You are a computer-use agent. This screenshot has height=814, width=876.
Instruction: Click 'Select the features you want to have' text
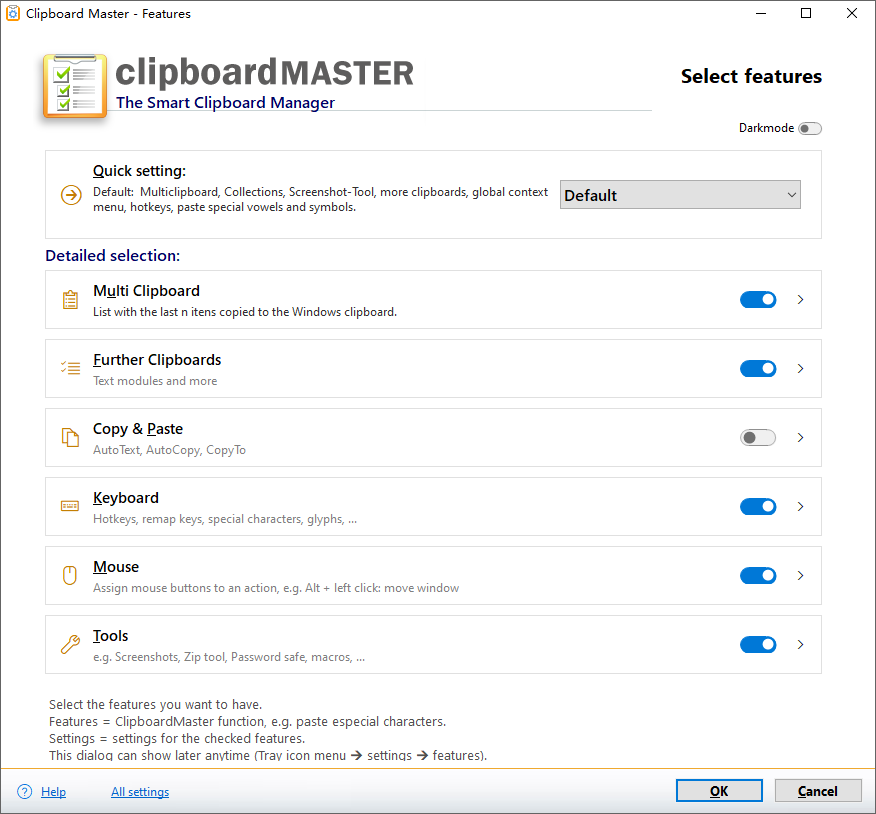[x=155, y=704]
